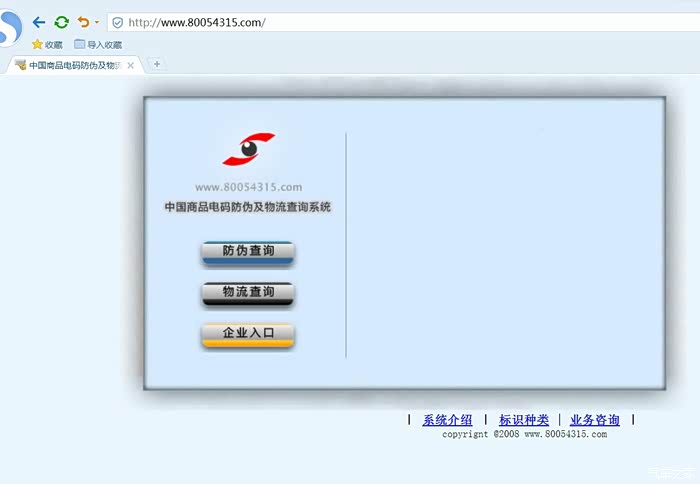The height and width of the screenshot is (484, 700).
Task: Click the security shield icon in address bar
Action: pyautogui.click(x=117, y=23)
